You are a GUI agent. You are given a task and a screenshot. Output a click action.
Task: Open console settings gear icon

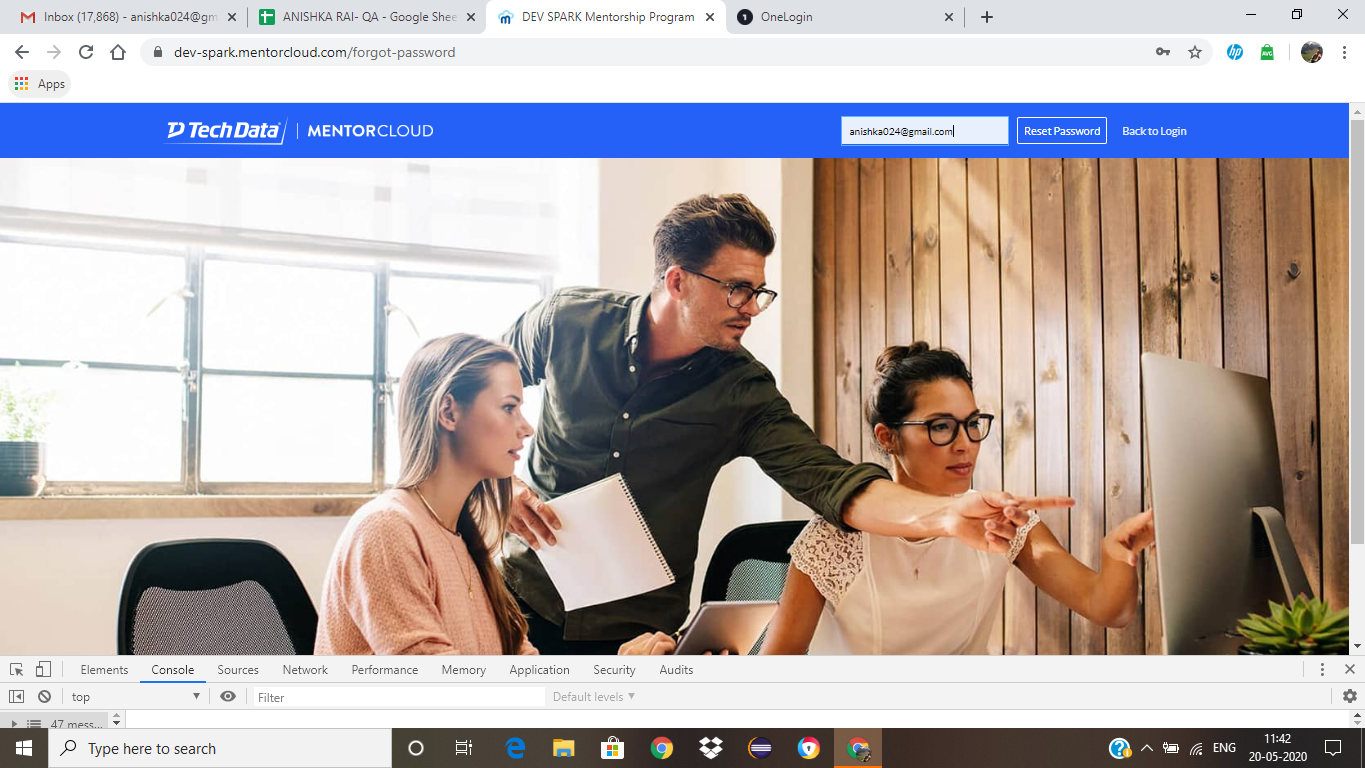(1350, 697)
